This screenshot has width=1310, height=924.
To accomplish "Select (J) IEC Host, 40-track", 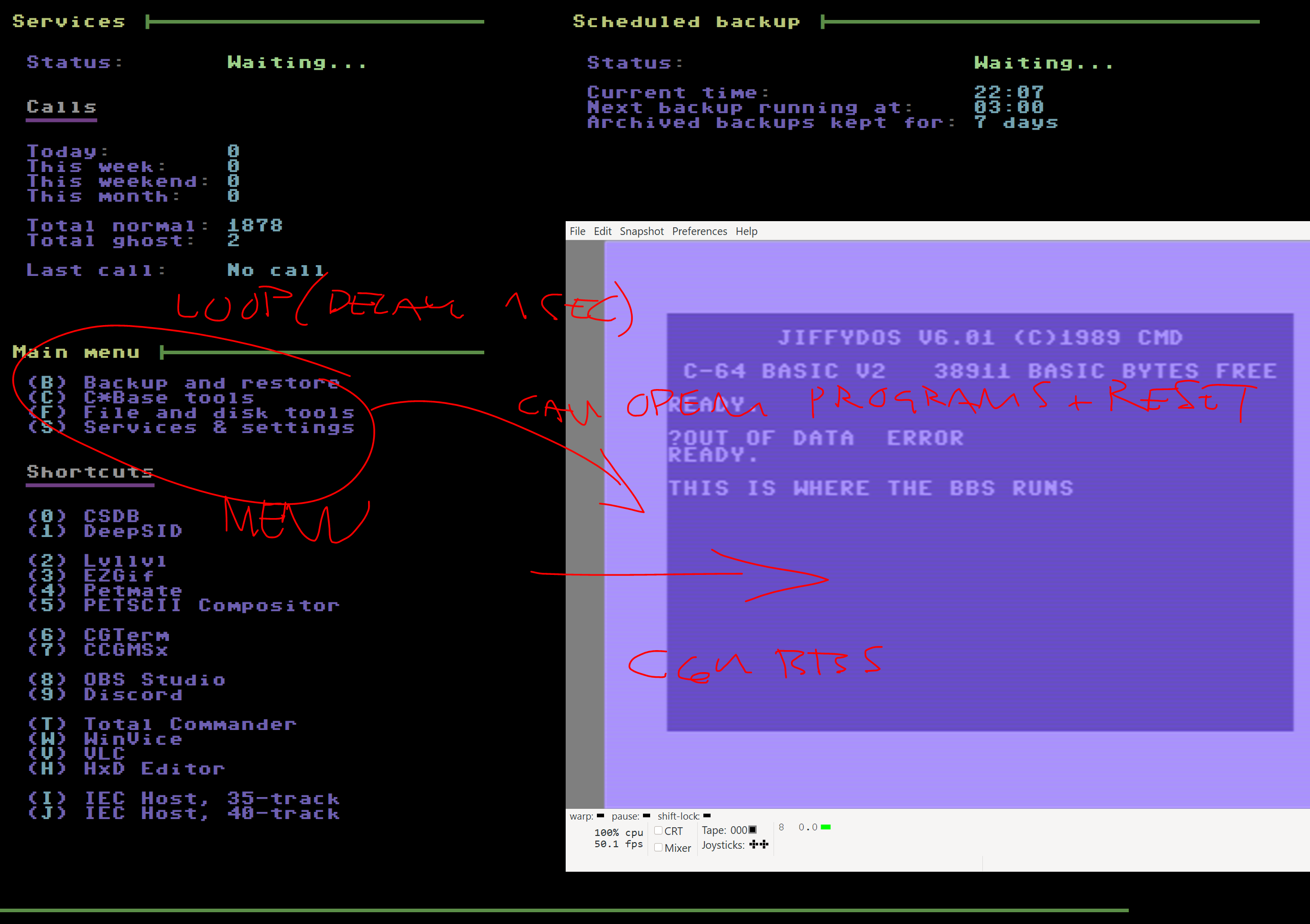I will click(x=184, y=813).
